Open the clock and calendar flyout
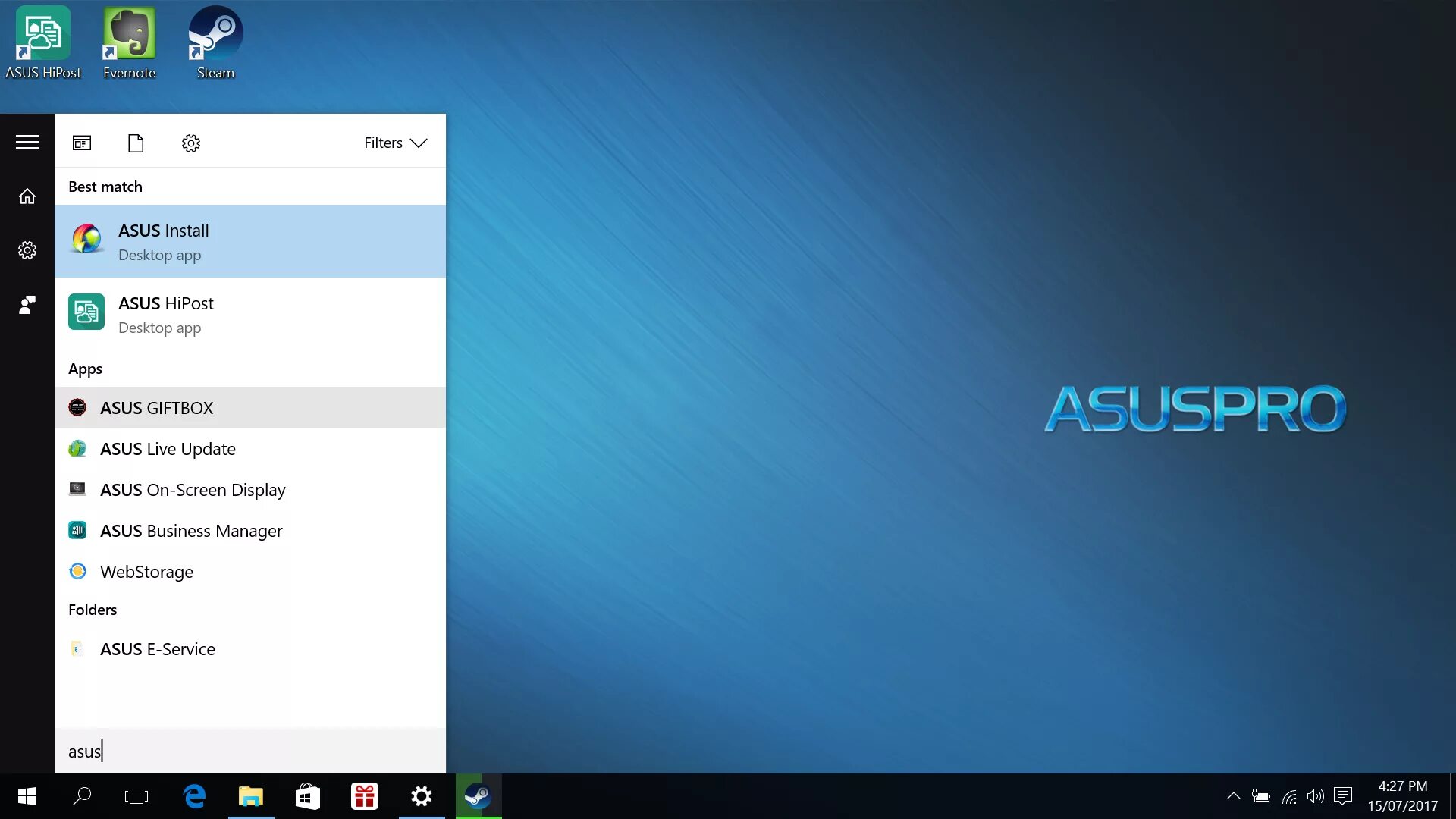Viewport: 1456px width, 819px height. pyautogui.click(x=1403, y=796)
